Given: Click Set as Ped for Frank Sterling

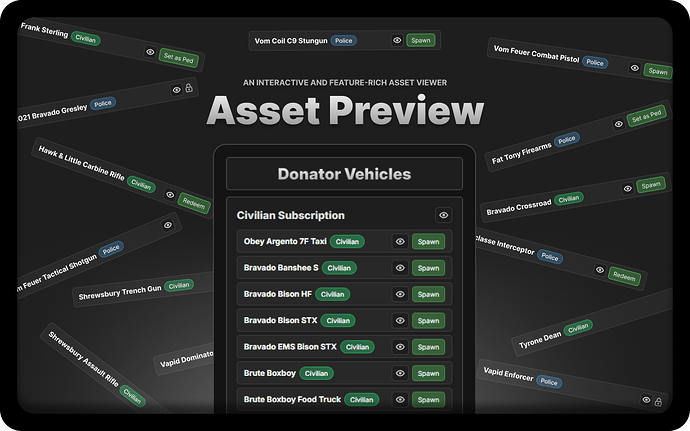Looking at the screenshot, I should pos(178,58).
